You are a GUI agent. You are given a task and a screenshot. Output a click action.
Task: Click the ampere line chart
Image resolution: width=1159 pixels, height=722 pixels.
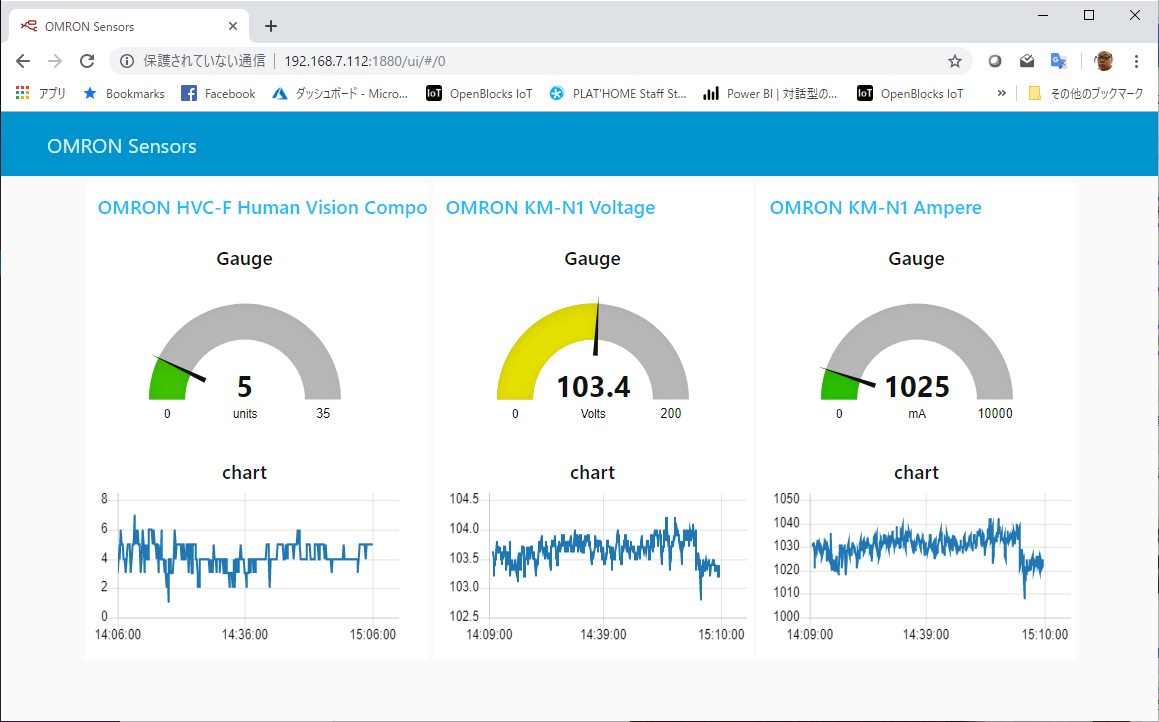coord(921,565)
